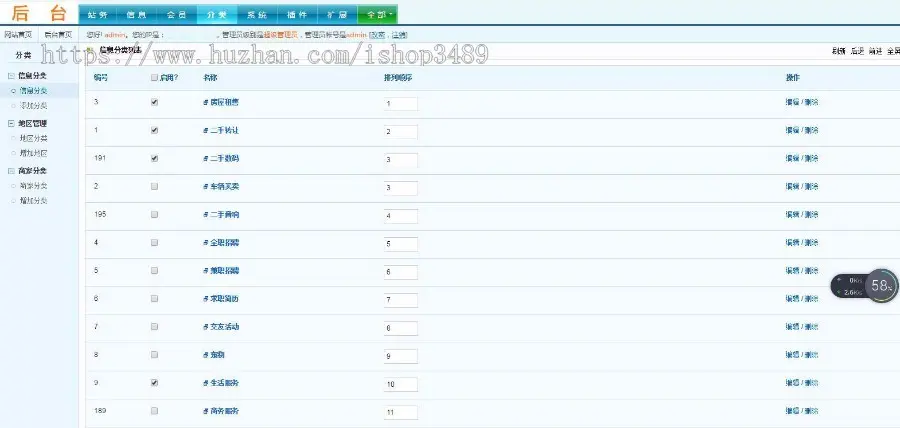Enable the 车辆买卖 category checkbox
The image size is (900, 428).
click(x=154, y=186)
